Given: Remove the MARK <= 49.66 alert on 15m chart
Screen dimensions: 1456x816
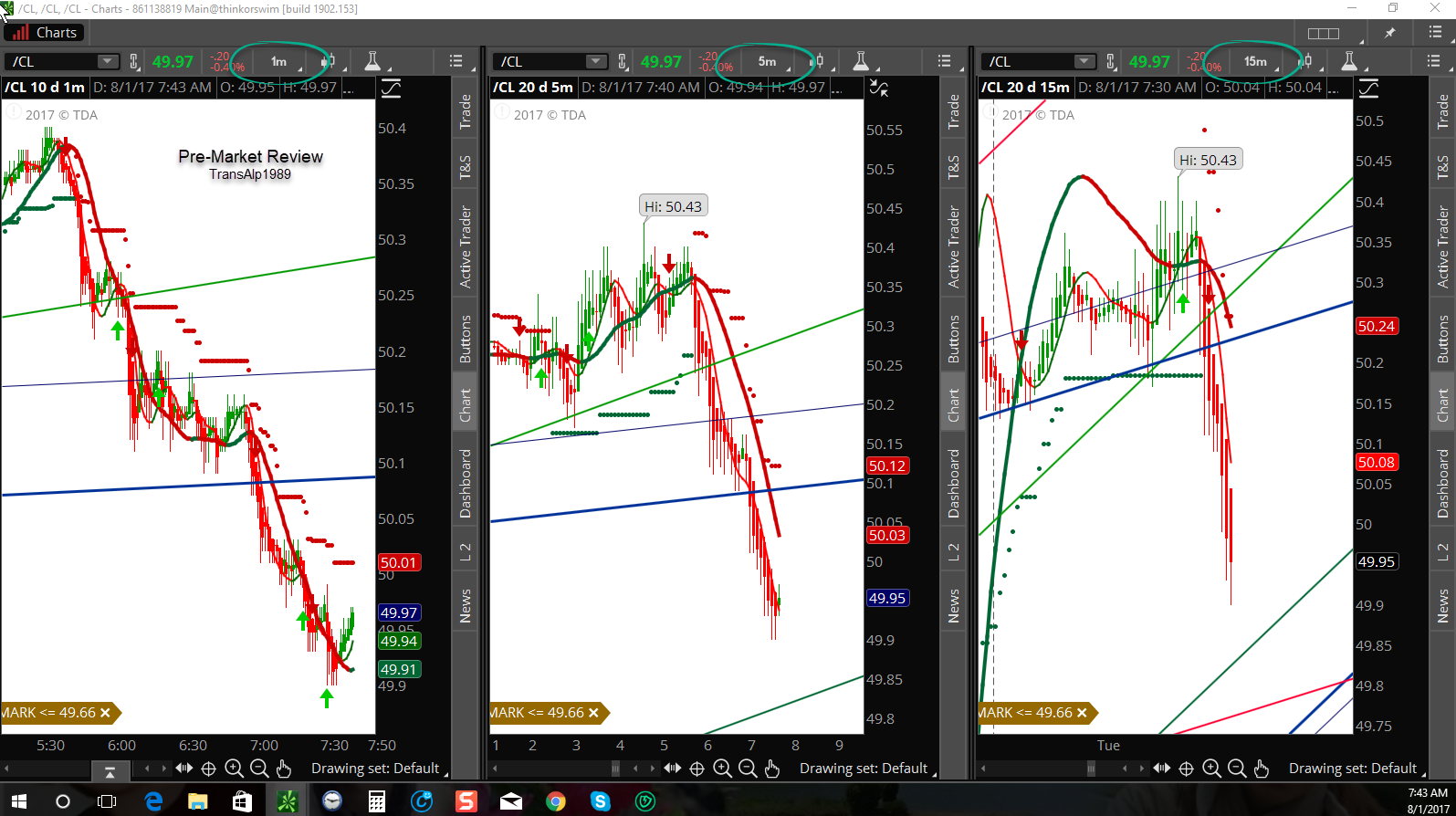Looking at the screenshot, I should click(x=1082, y=713).
